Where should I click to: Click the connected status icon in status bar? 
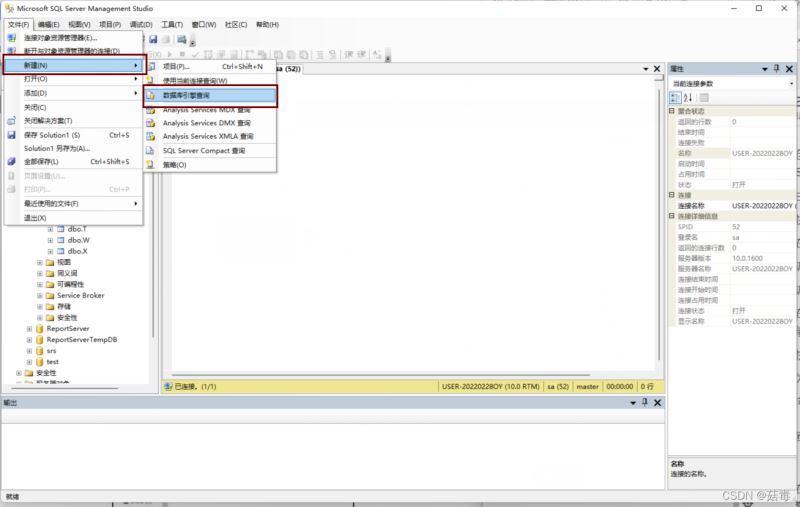pos(168,387)
